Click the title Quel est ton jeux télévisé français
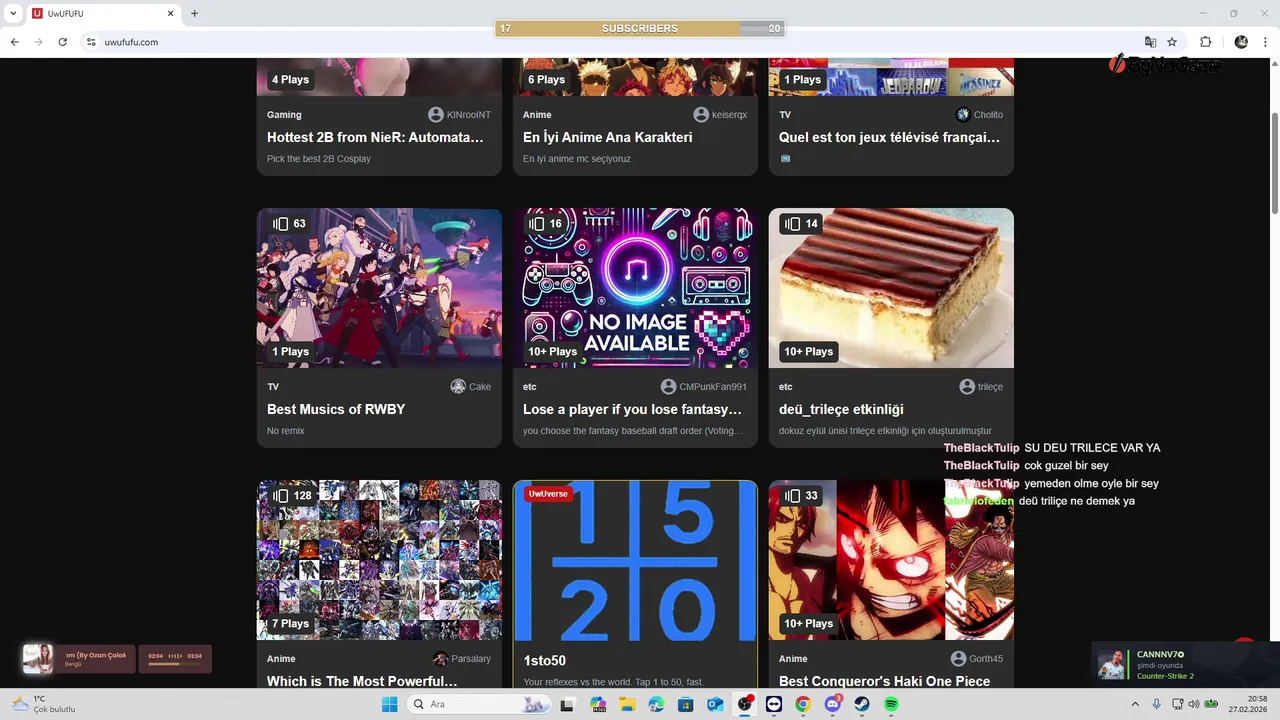1280x720 pixels. pyautogui.click(x=889, y=137)
